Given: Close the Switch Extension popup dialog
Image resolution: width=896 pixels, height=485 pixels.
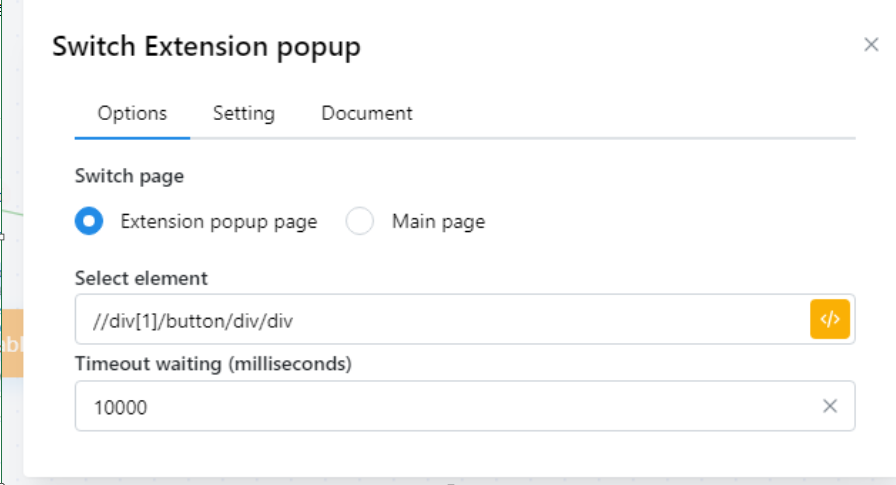Looking at the screenshot, I should click(x=871, y=44).
